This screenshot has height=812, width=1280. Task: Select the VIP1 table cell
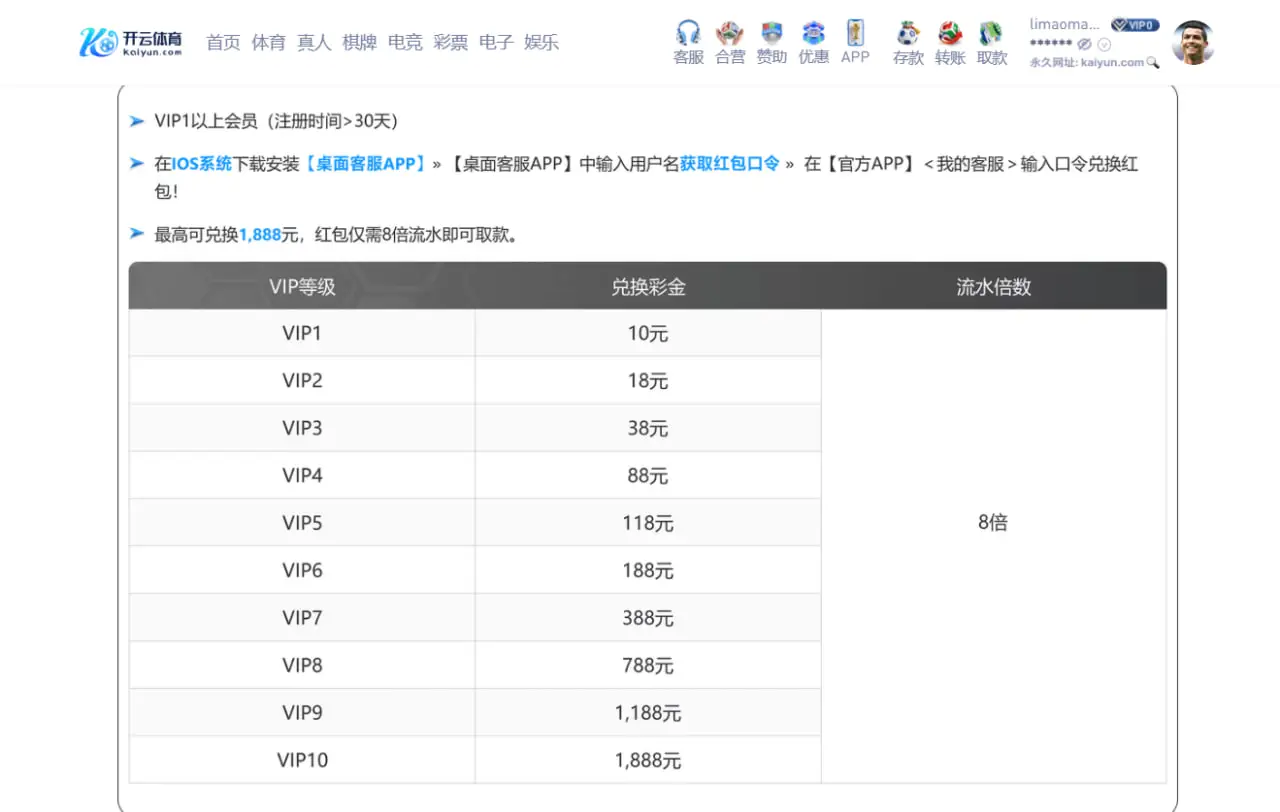coord(302,333)
